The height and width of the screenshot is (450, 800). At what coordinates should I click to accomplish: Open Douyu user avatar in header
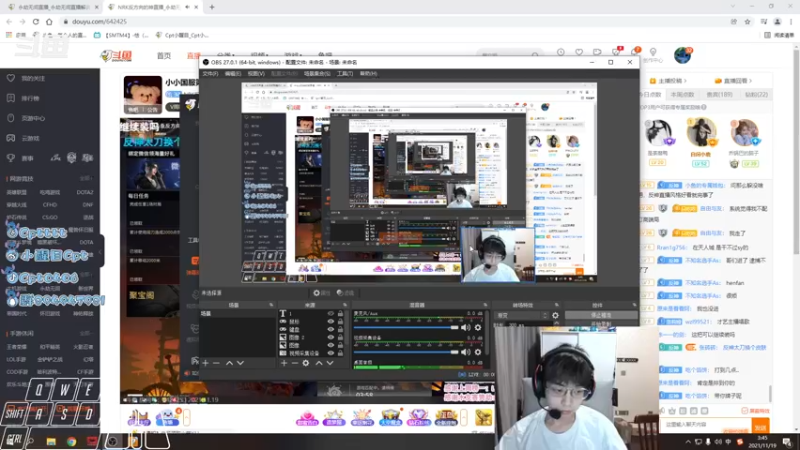(x=682, y=55)
